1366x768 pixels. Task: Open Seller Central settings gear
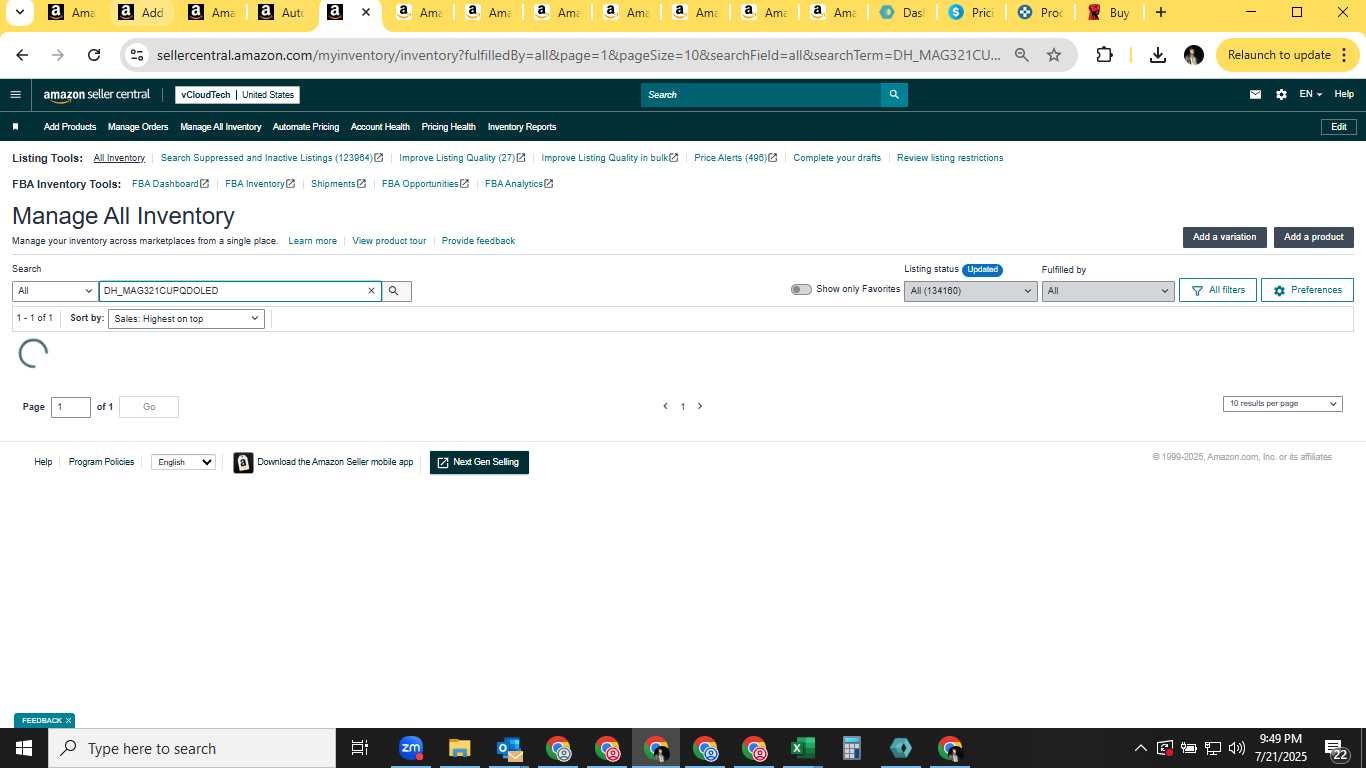click(1281, 94)
